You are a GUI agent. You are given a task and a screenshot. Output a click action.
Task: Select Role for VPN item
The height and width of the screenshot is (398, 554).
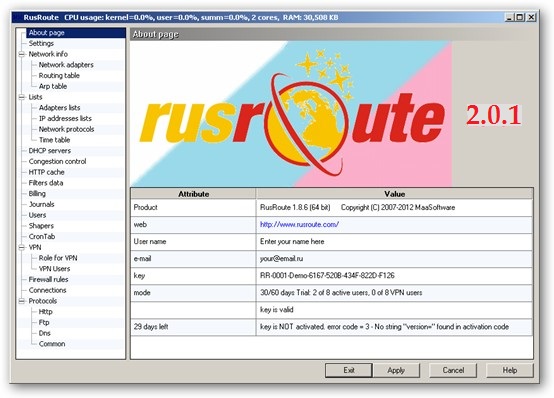coord(58,258)
